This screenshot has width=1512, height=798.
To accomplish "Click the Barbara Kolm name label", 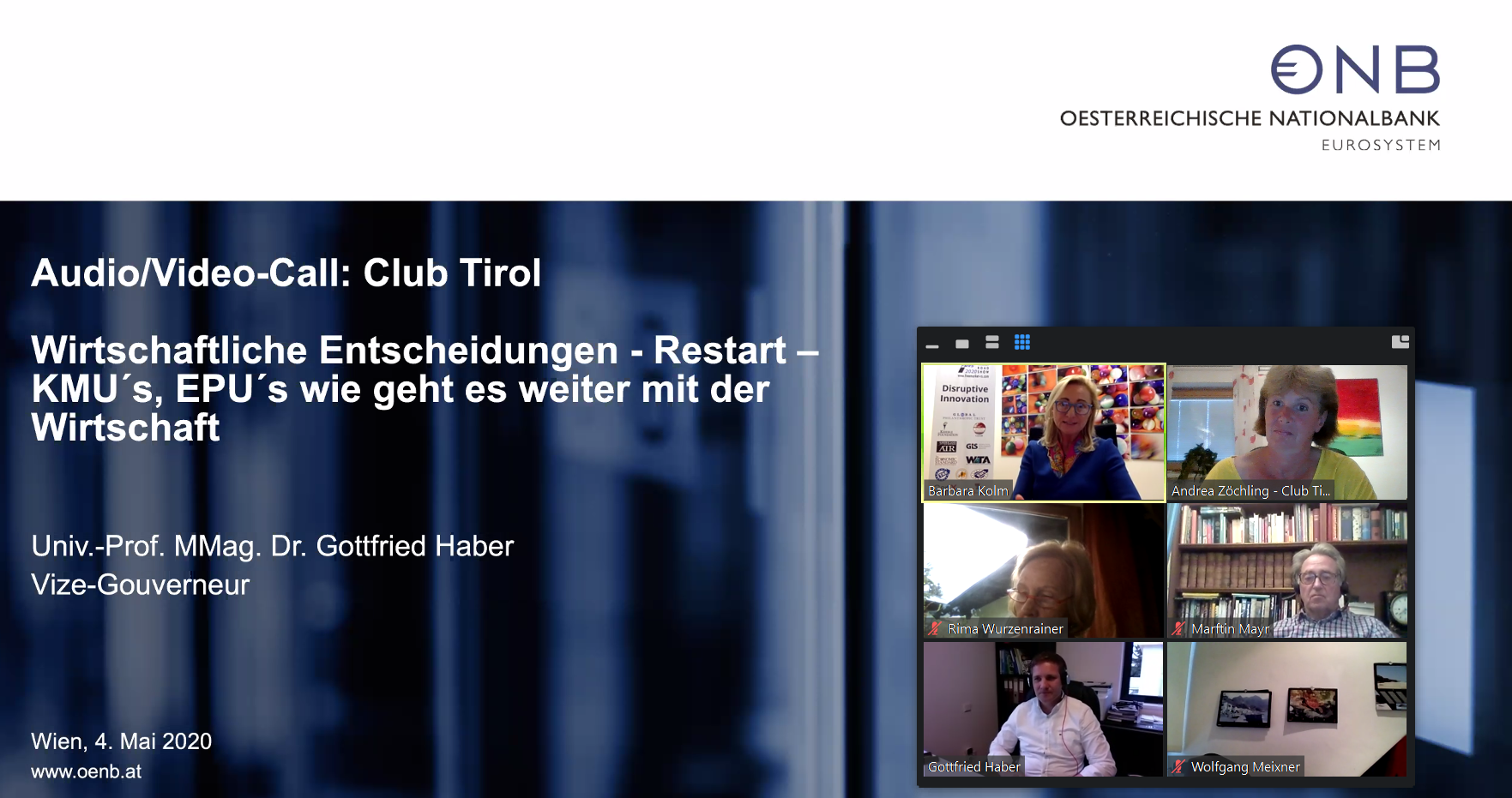I will pyautogui.click(x=967, y=491).
